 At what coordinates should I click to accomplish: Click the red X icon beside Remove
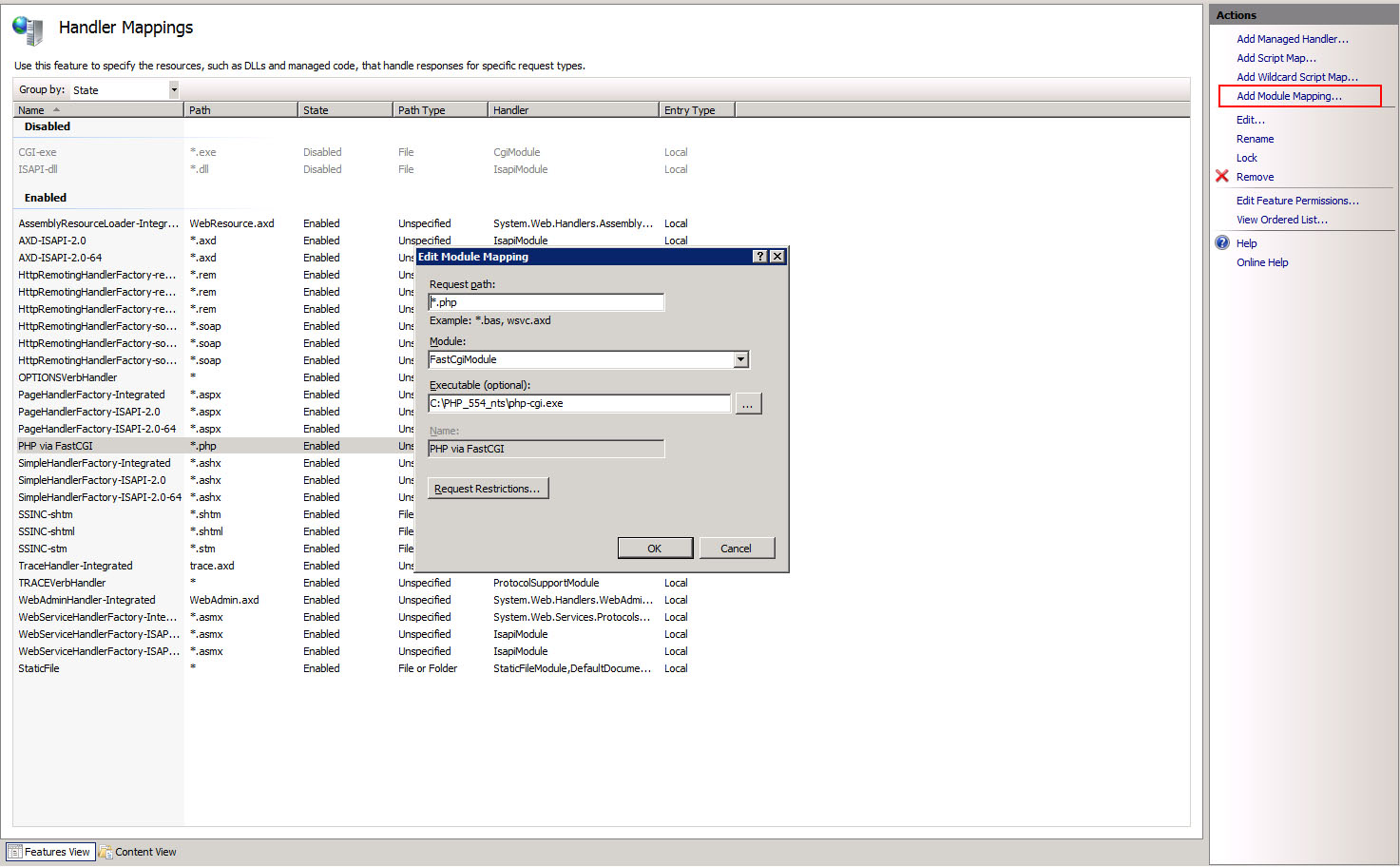click(1222, 176)
